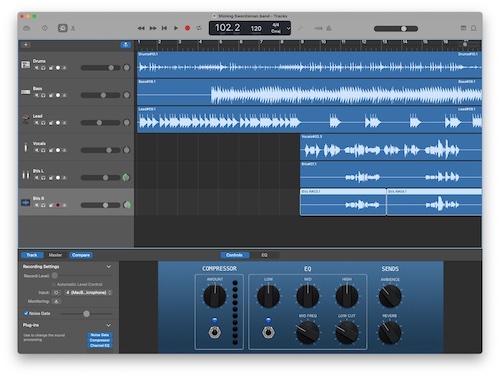
Task: Select the Drums track icon
Action: 26,64
